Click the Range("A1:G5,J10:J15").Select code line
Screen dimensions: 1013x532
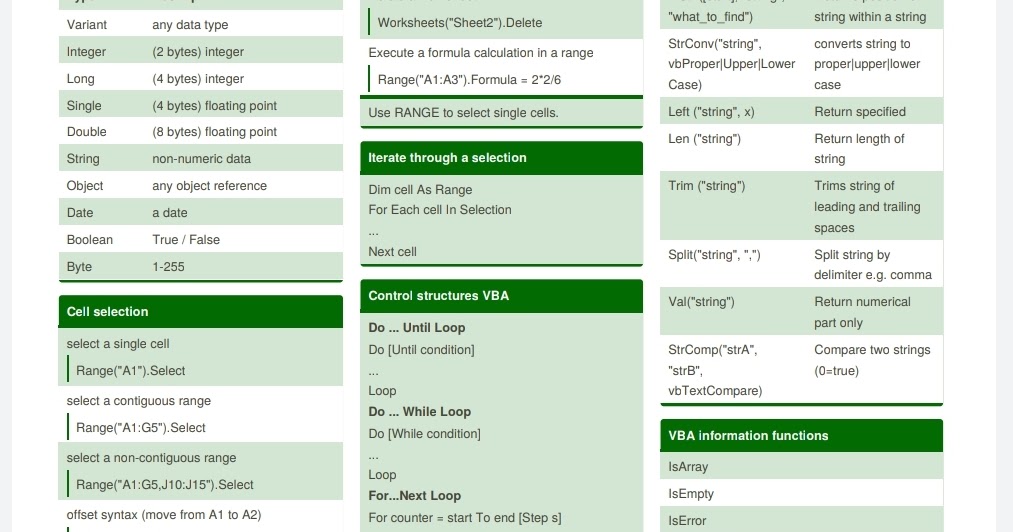[165, 485]
